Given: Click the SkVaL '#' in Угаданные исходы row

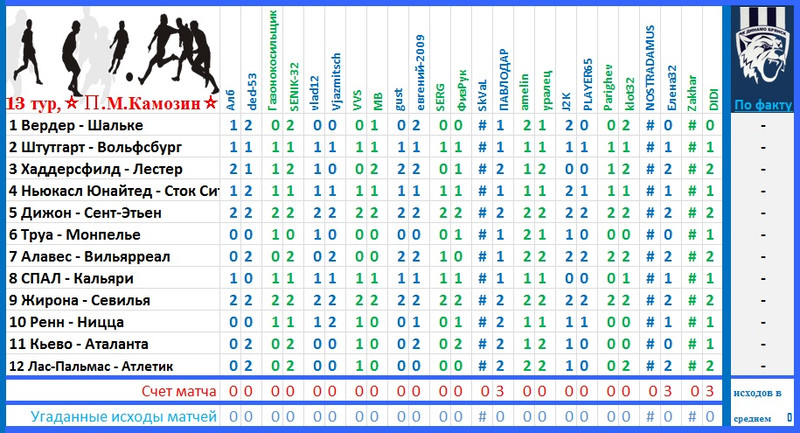Looking at the screenshot, I should tap(482, 417).
